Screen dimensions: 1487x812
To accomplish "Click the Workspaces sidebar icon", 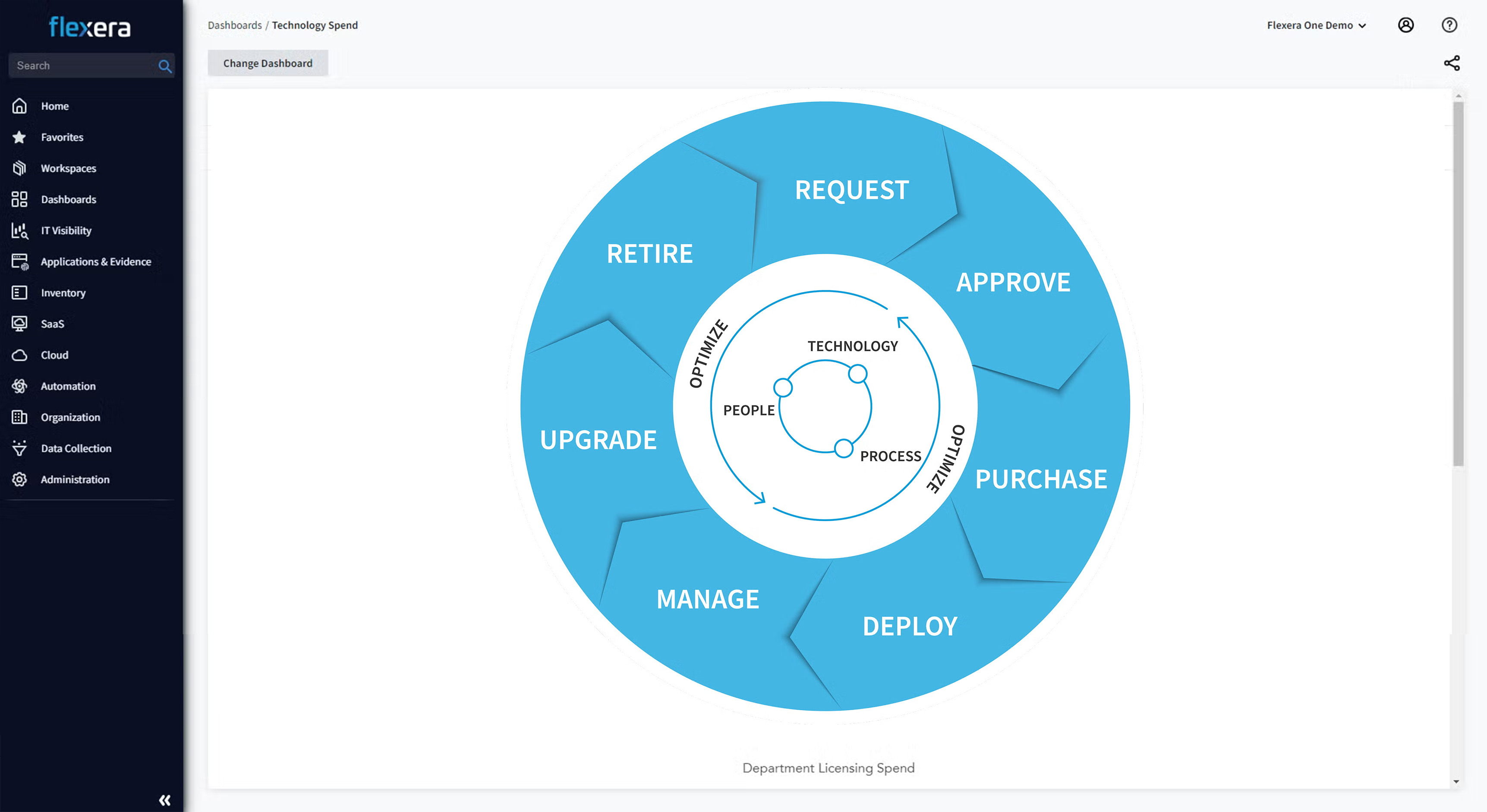I will point(19,168).
